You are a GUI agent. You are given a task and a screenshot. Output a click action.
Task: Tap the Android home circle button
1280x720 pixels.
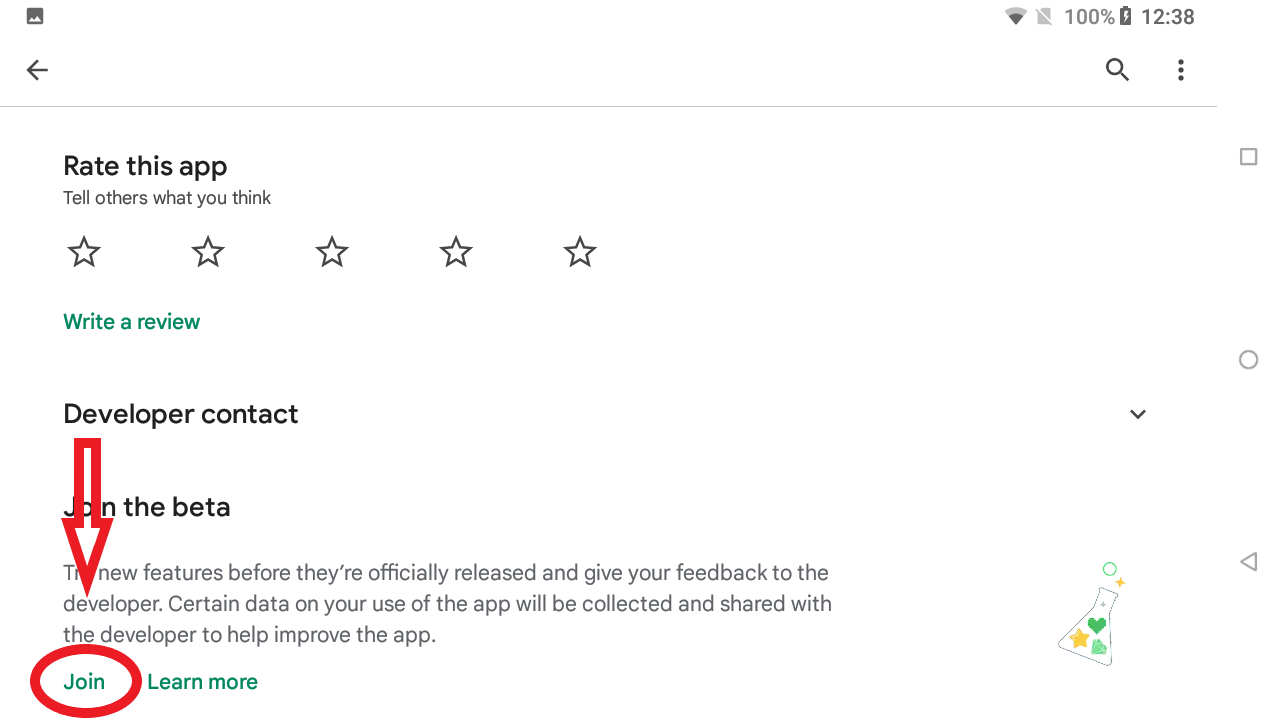coord(1248,360)
